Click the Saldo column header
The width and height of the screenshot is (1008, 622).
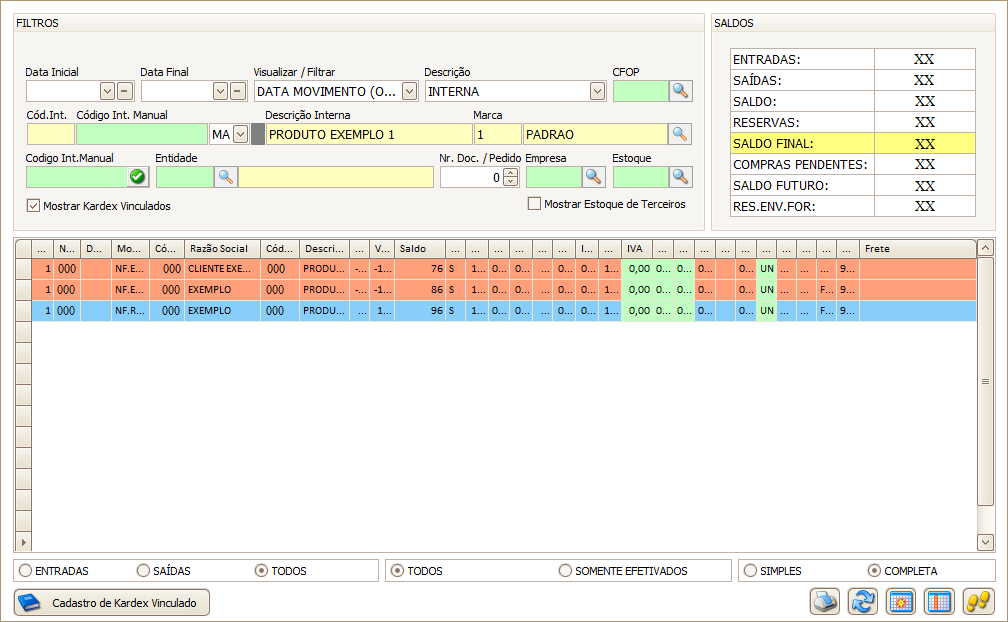coord(419,248)
